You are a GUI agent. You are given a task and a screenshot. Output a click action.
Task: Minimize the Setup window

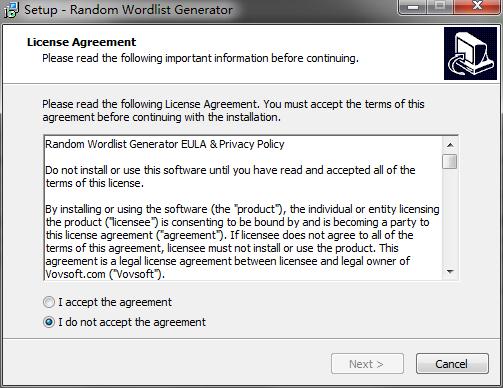(x=413, y=7)
